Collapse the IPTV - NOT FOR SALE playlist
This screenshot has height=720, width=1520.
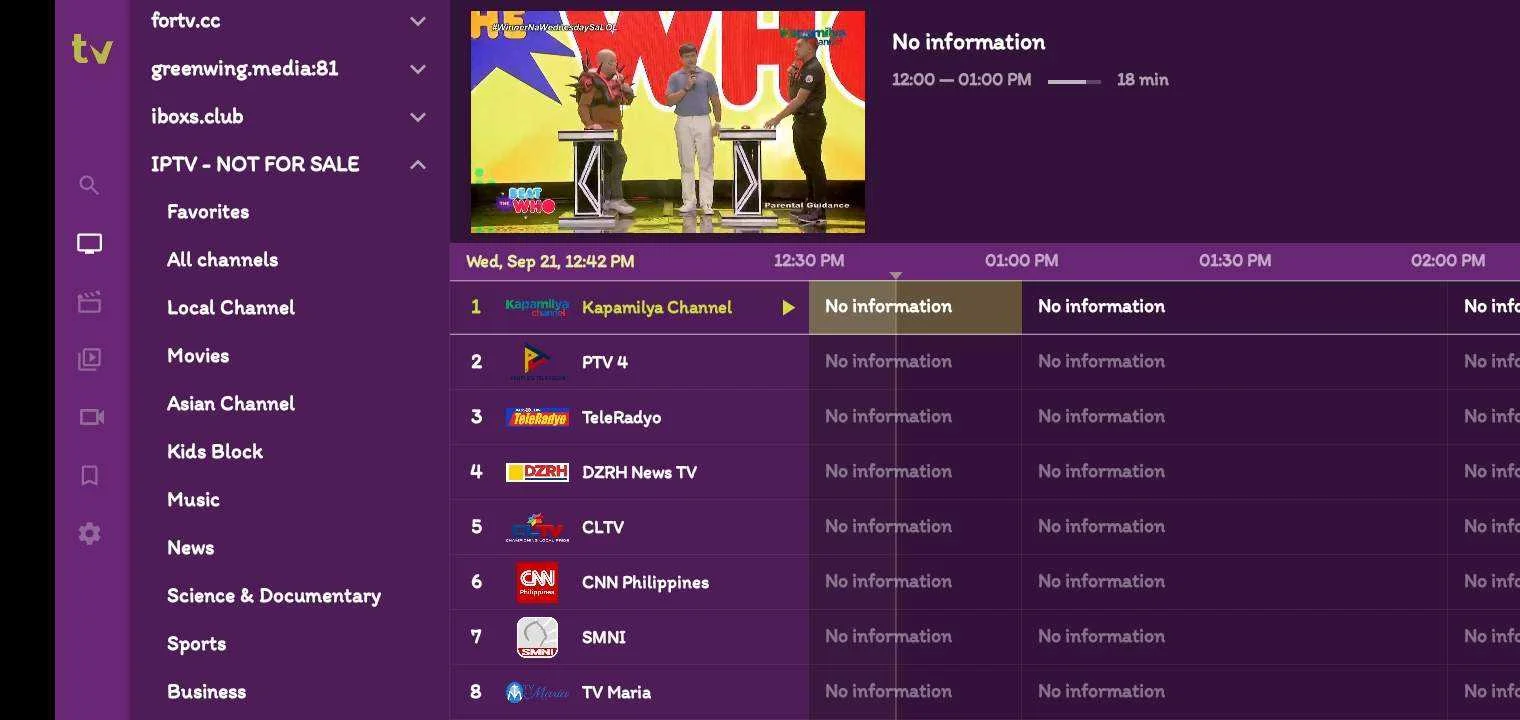[418, 165]
